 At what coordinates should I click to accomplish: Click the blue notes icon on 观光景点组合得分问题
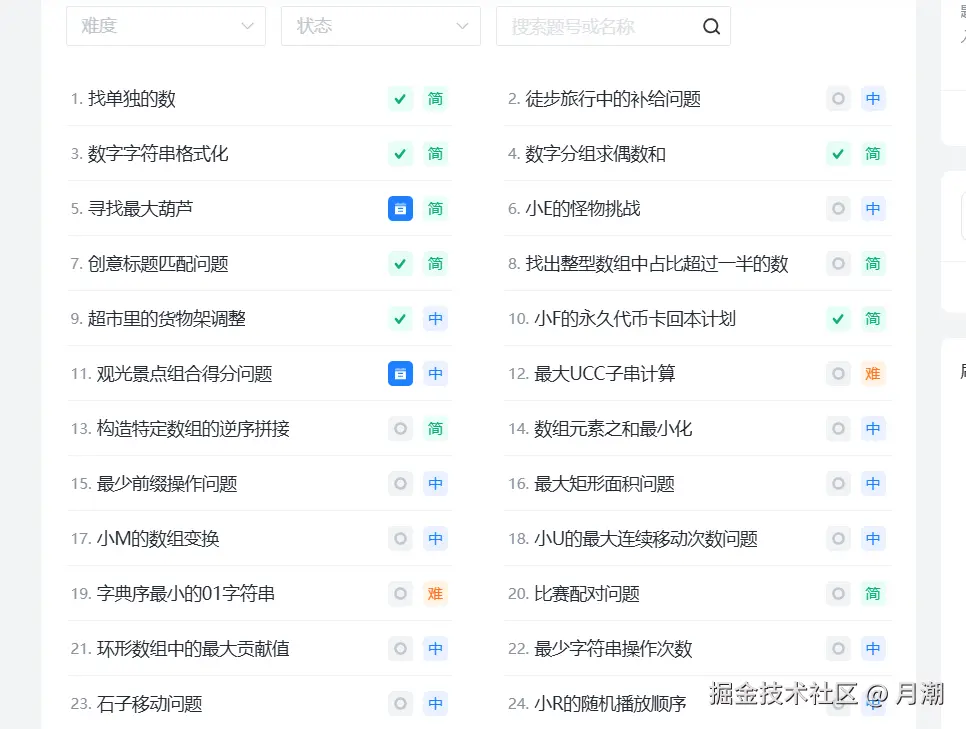coord(400,373)
